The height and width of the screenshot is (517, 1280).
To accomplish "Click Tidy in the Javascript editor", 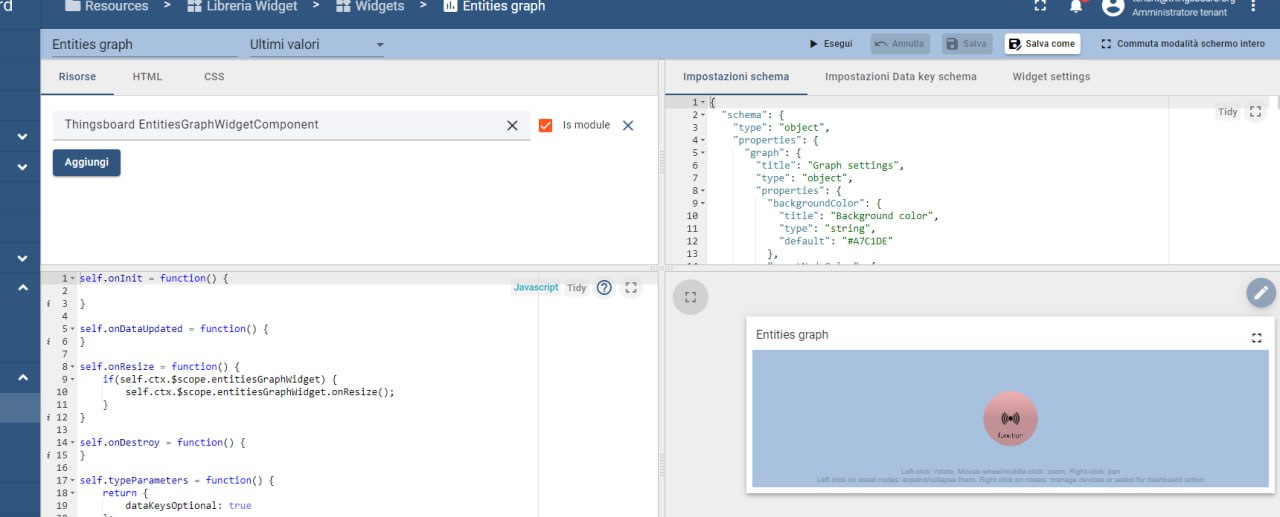I will [x=577, y=287].
